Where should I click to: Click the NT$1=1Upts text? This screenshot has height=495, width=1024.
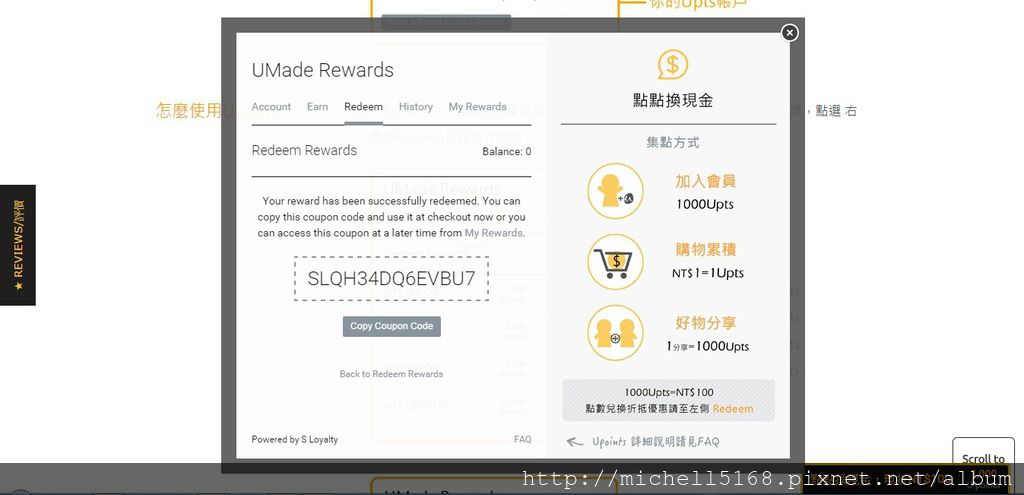[x=707, y=273]
